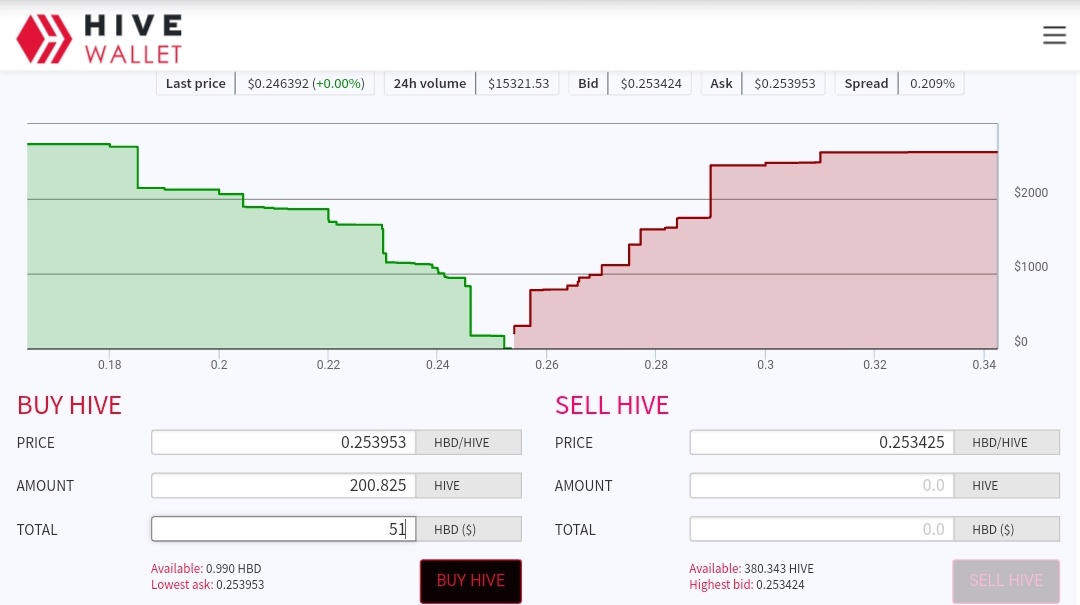
Task: Click the Available 380.343 HIVE balance
Action: (751, 568)
